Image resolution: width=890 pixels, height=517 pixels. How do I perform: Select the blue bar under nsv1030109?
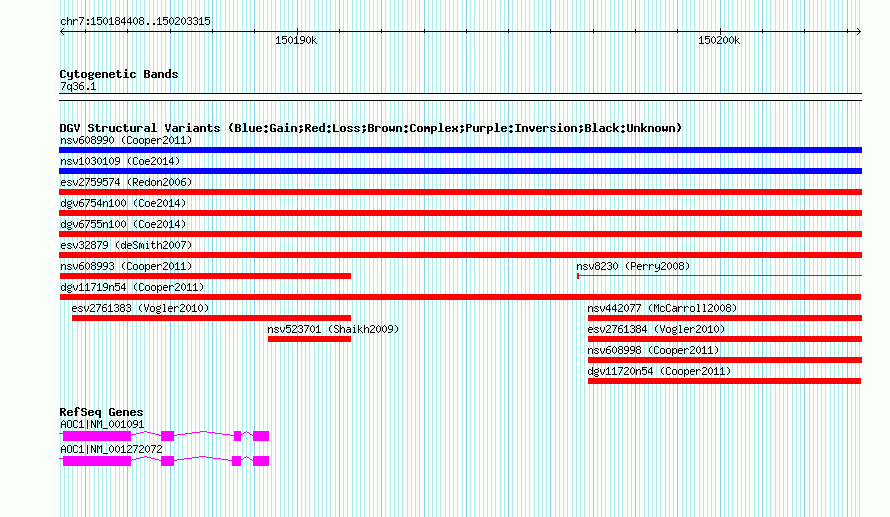click(x=460, y=171)
